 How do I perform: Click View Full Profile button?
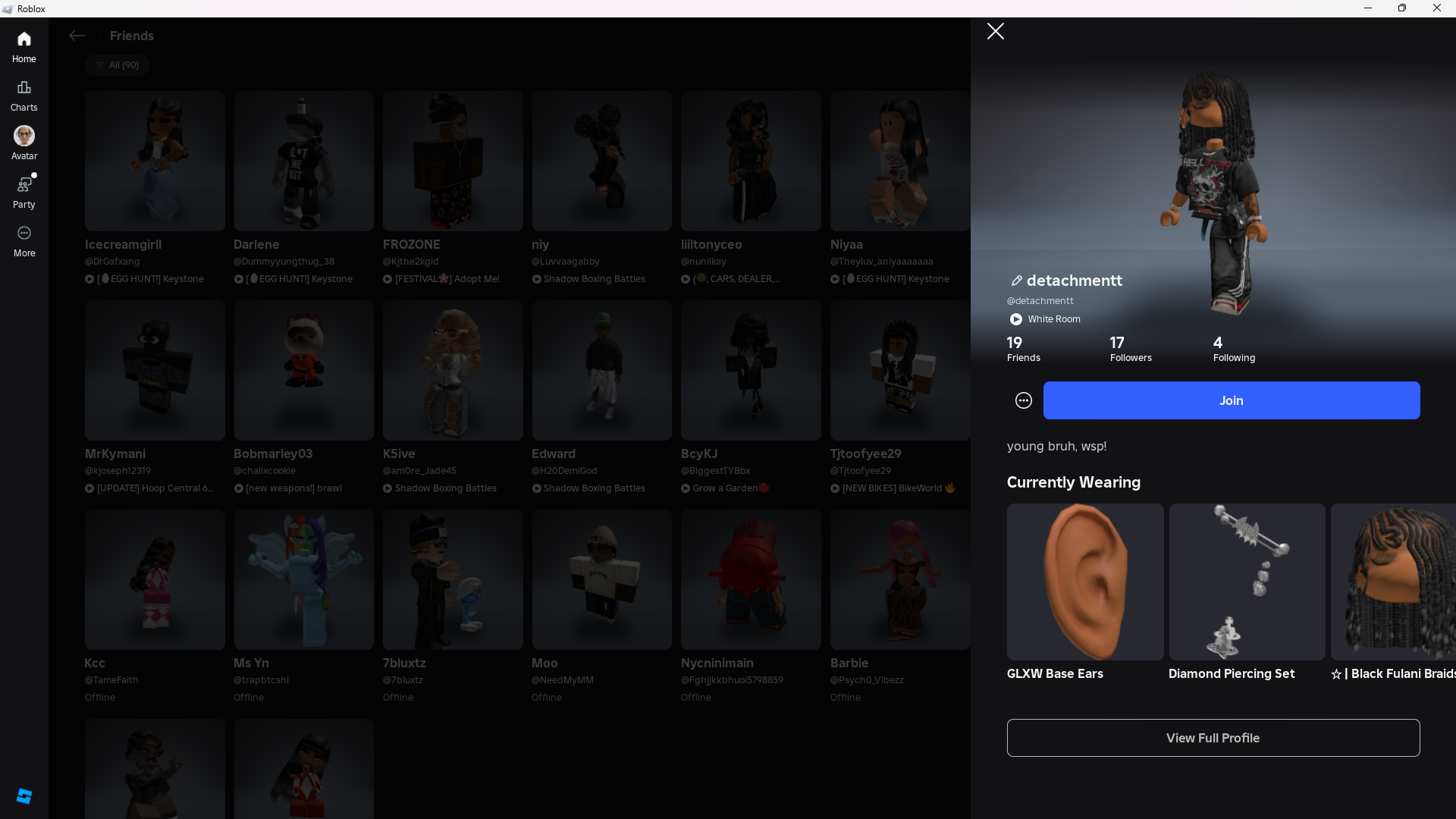click(x=1213, y=738)
